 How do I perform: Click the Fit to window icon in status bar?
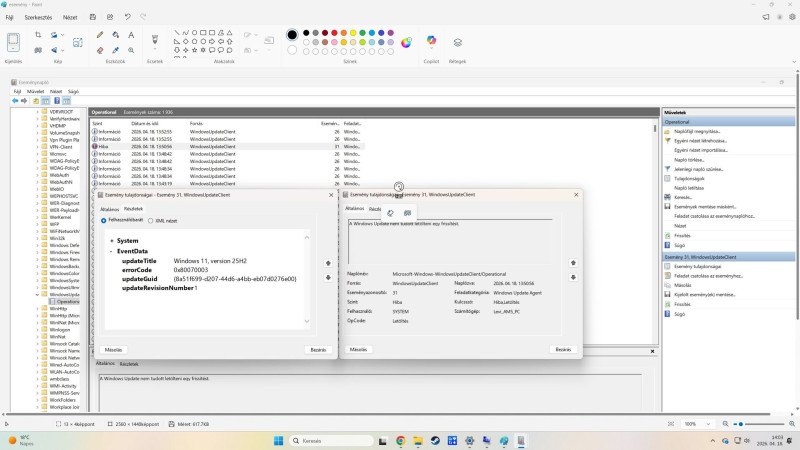click(671, 424)
